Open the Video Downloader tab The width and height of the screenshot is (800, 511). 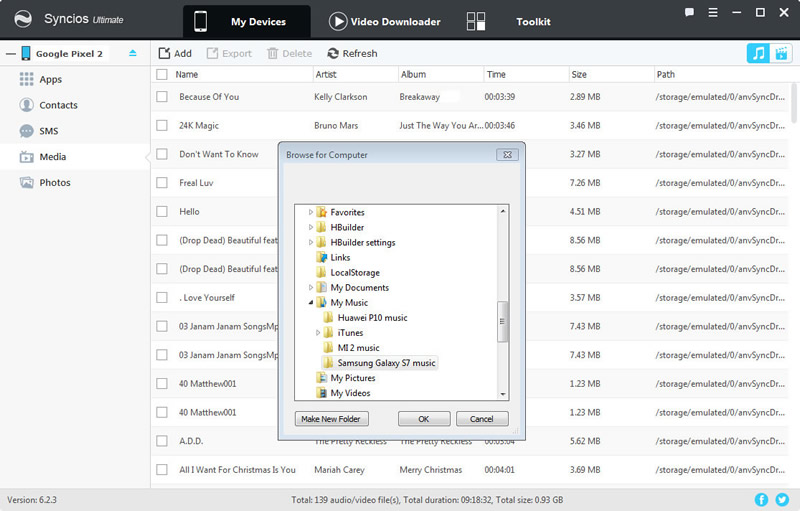pos(385,21)
